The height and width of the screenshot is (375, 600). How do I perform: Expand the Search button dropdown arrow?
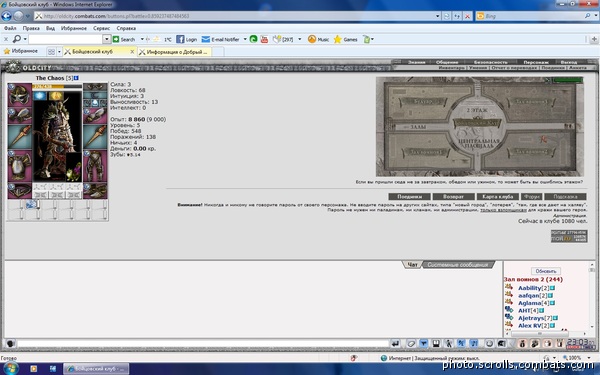coord(142,39)
